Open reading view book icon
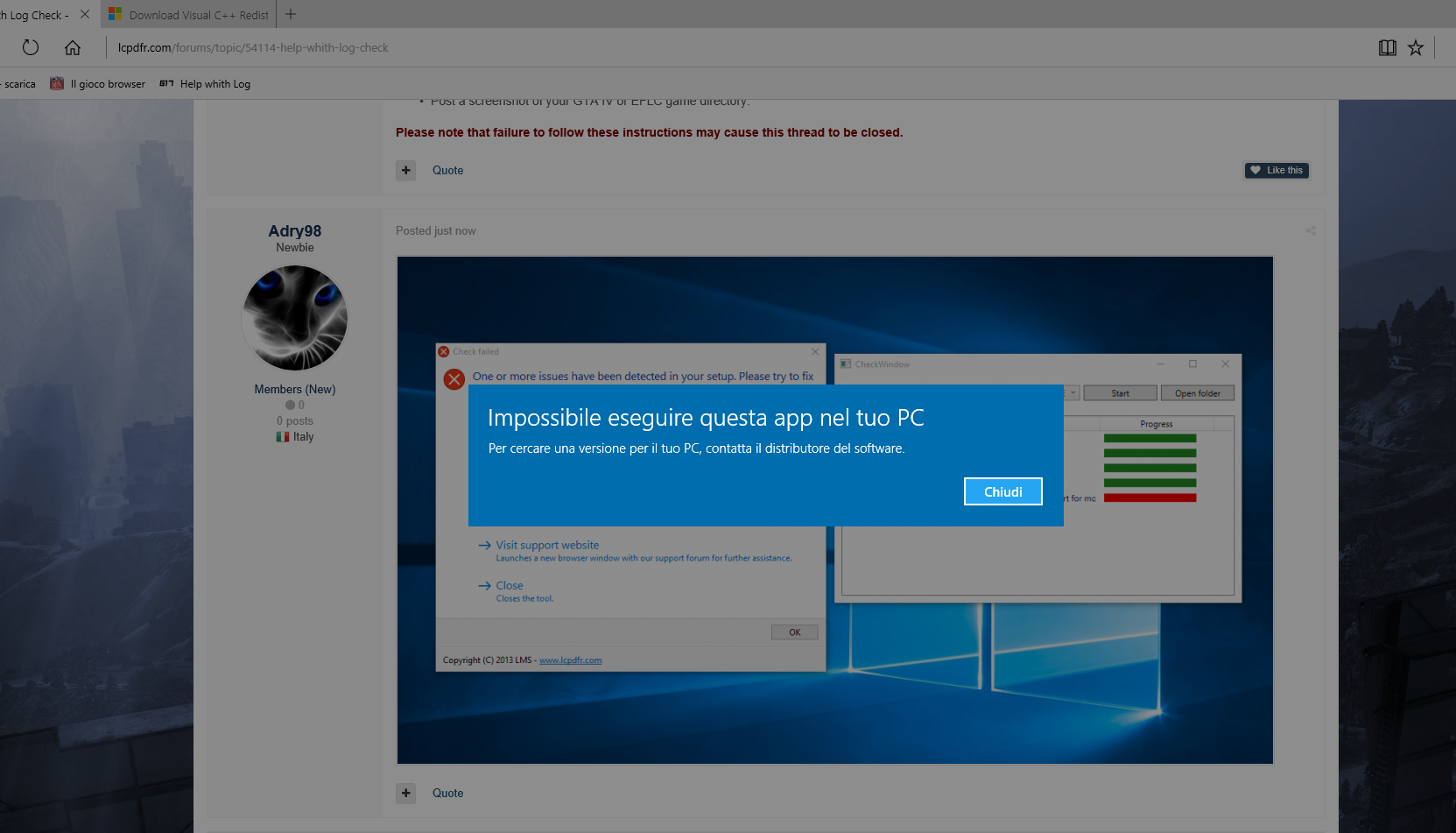Viewport: 1456px width, 833px height. coord(1388,47)
